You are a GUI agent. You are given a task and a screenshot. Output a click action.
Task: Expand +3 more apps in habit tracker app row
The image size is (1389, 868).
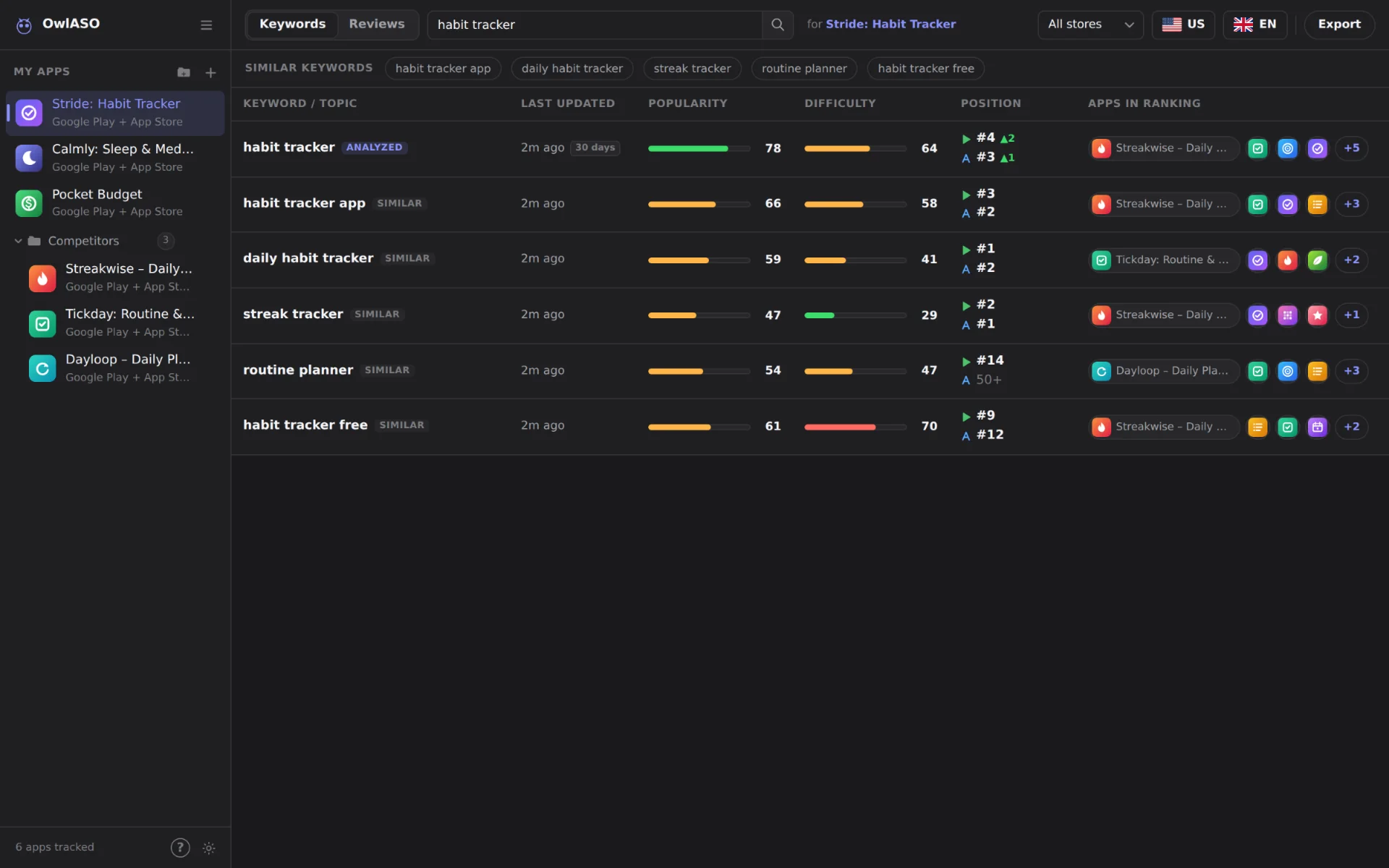(x=1351, y=204)
